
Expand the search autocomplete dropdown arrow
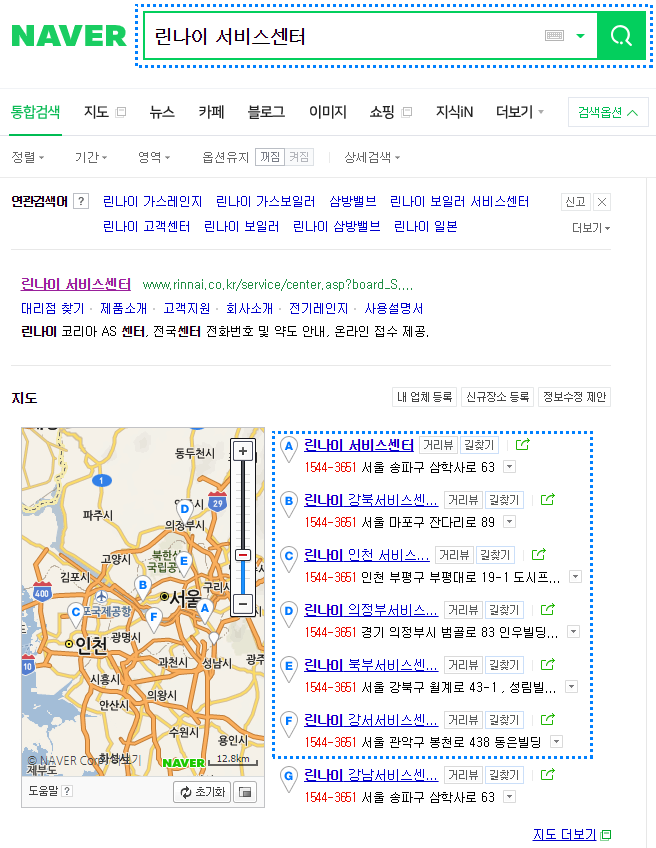click(580, 36)
